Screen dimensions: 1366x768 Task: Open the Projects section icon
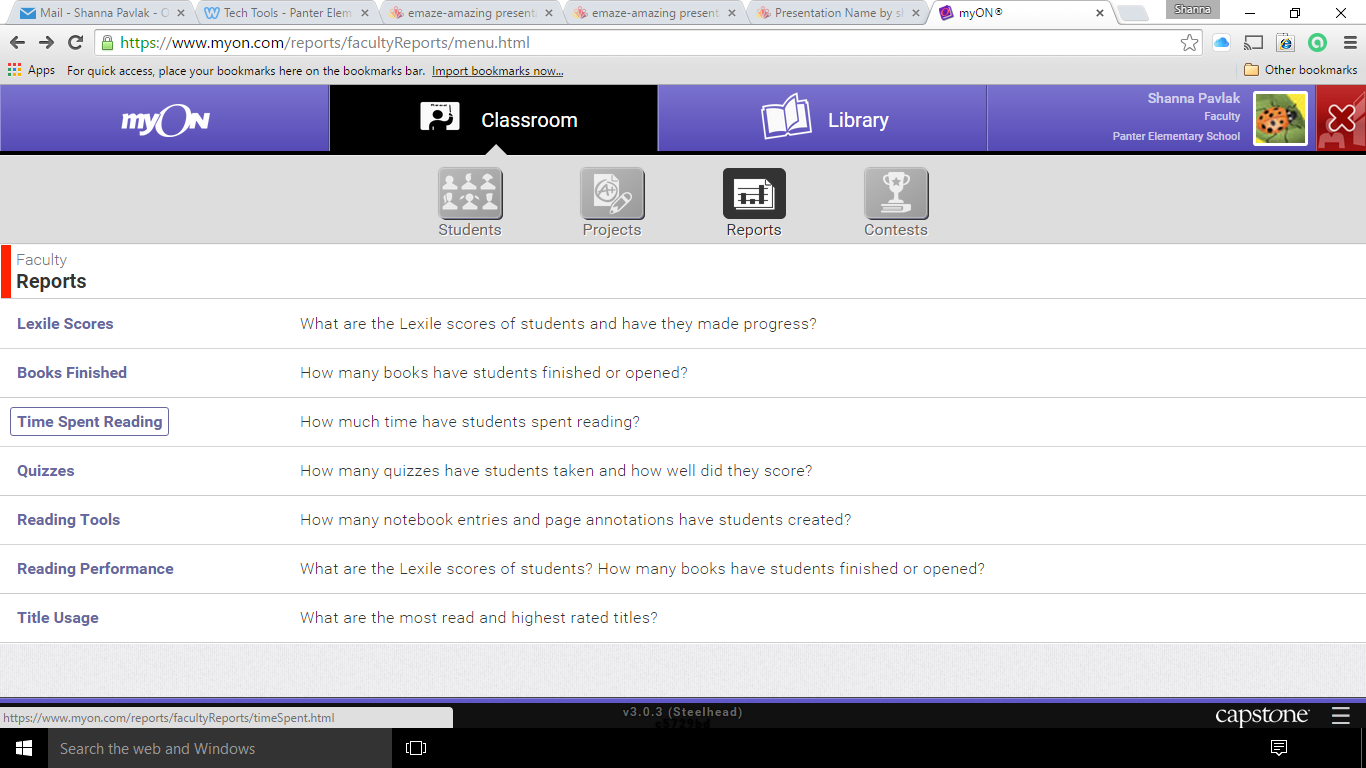pyautogui.click(x=612, y=194)
